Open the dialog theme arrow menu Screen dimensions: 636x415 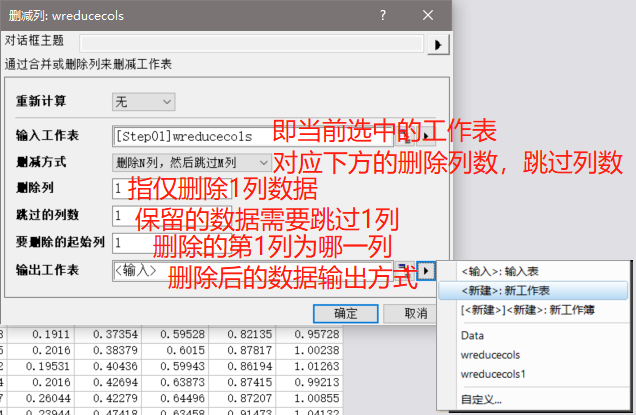438,45
